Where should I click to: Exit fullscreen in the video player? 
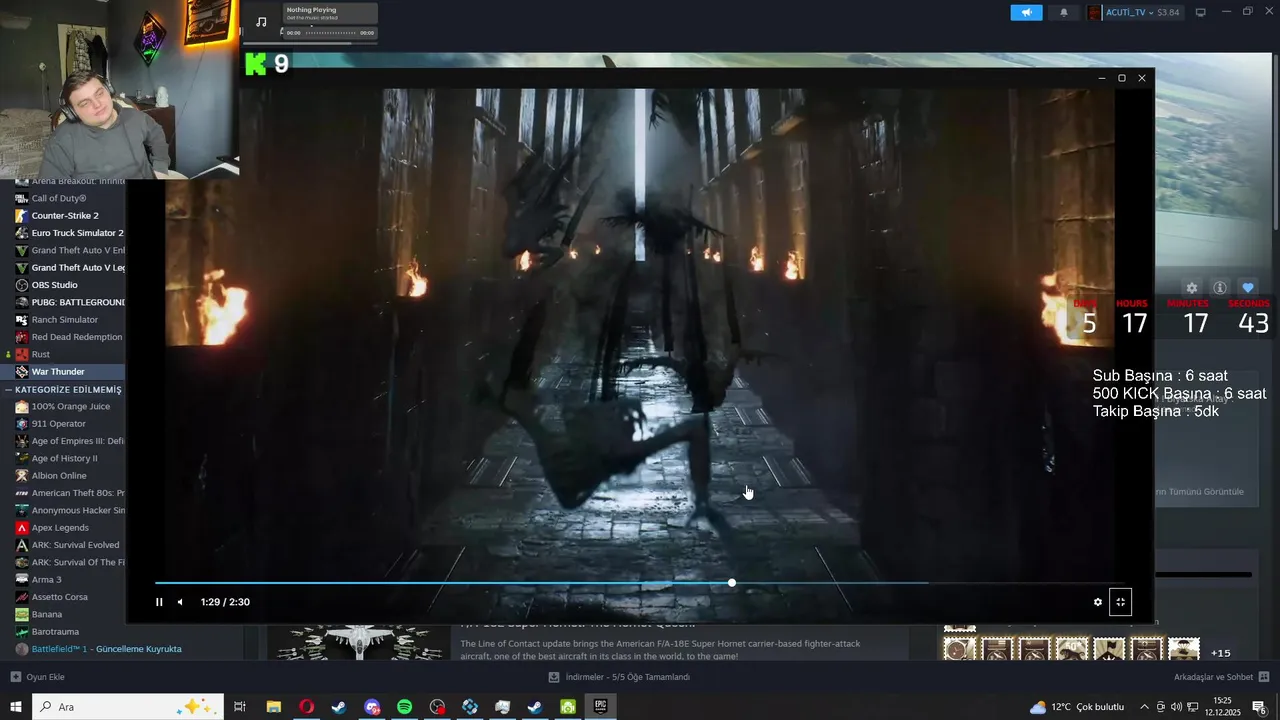pos(1120,602)
